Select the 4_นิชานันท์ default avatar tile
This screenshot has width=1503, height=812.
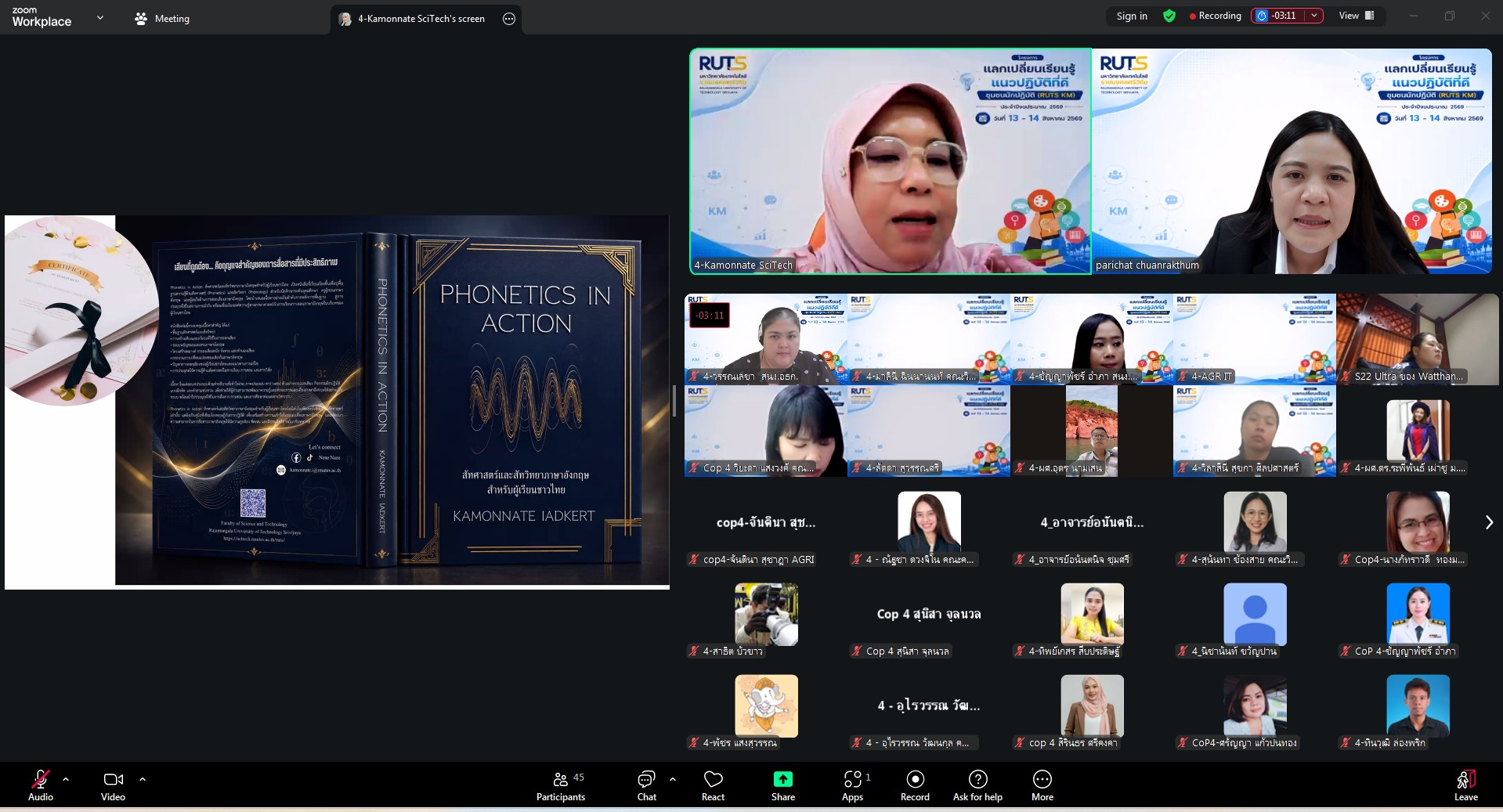tap(1255, 615)
